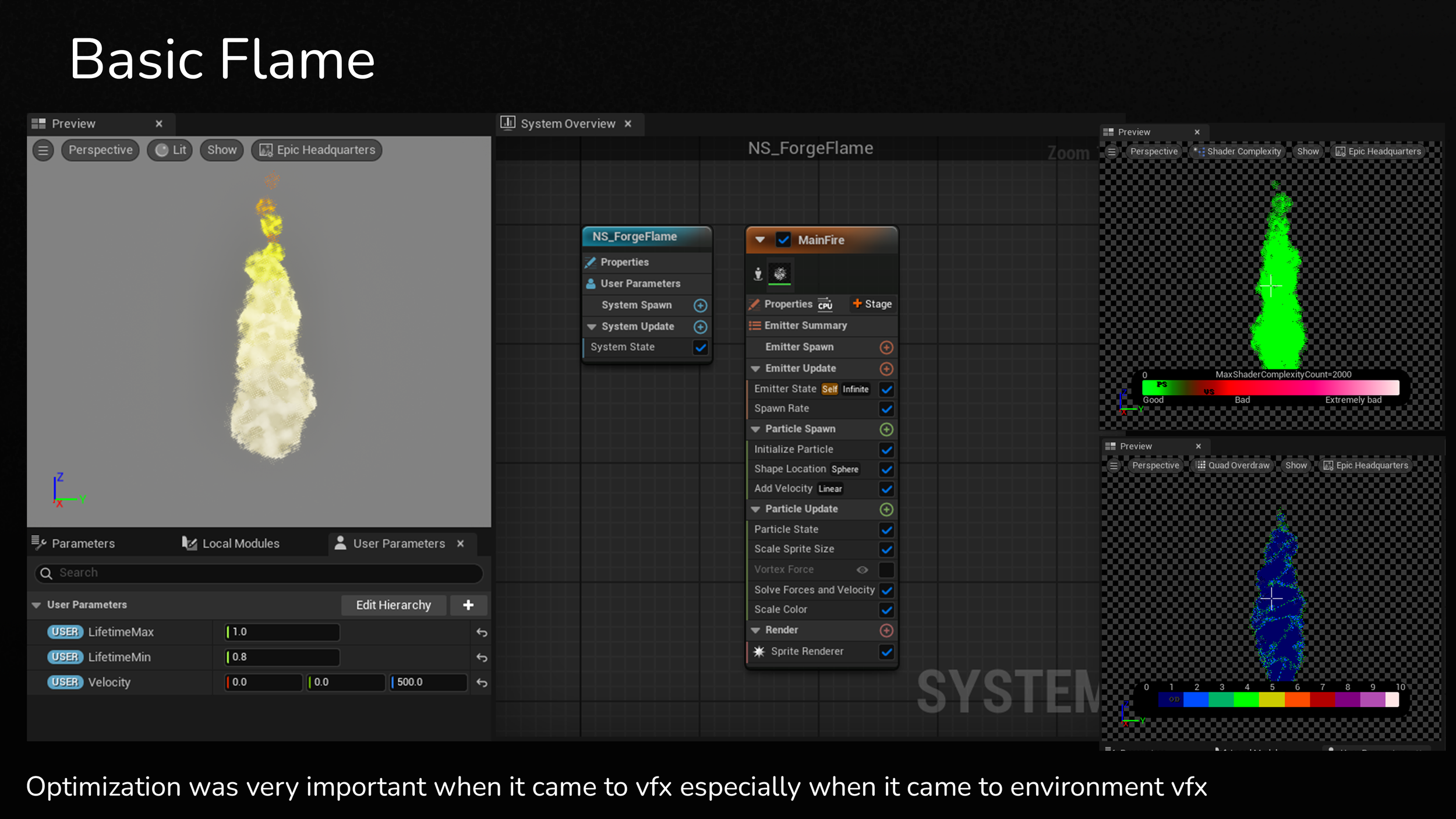
Task: Collapse the MainFire emitter node arrow
Action: pyautogui.click(x=760, y=240)
